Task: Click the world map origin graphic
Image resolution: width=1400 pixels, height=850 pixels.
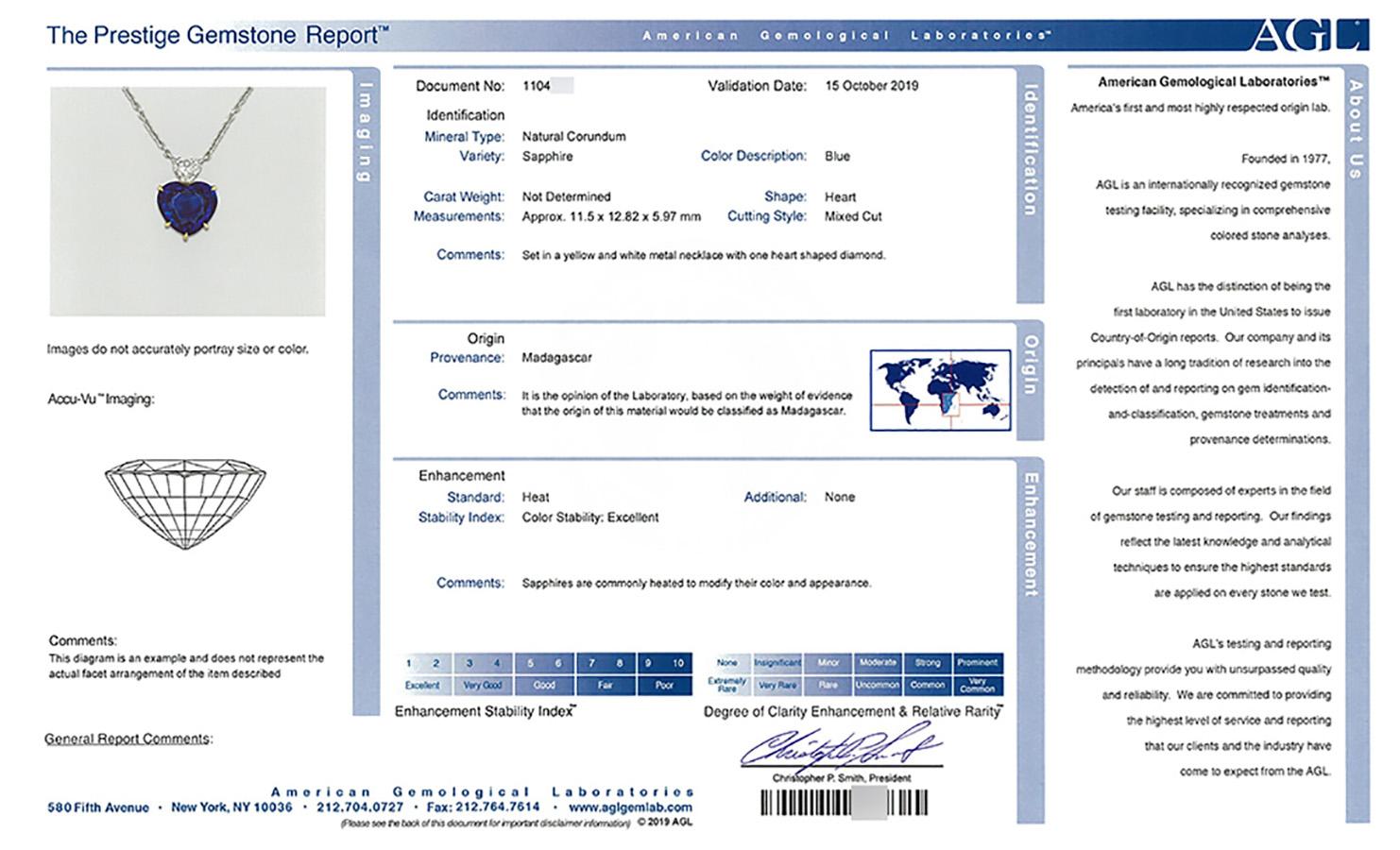Action: pyautogui.click(x=940, y=389)
